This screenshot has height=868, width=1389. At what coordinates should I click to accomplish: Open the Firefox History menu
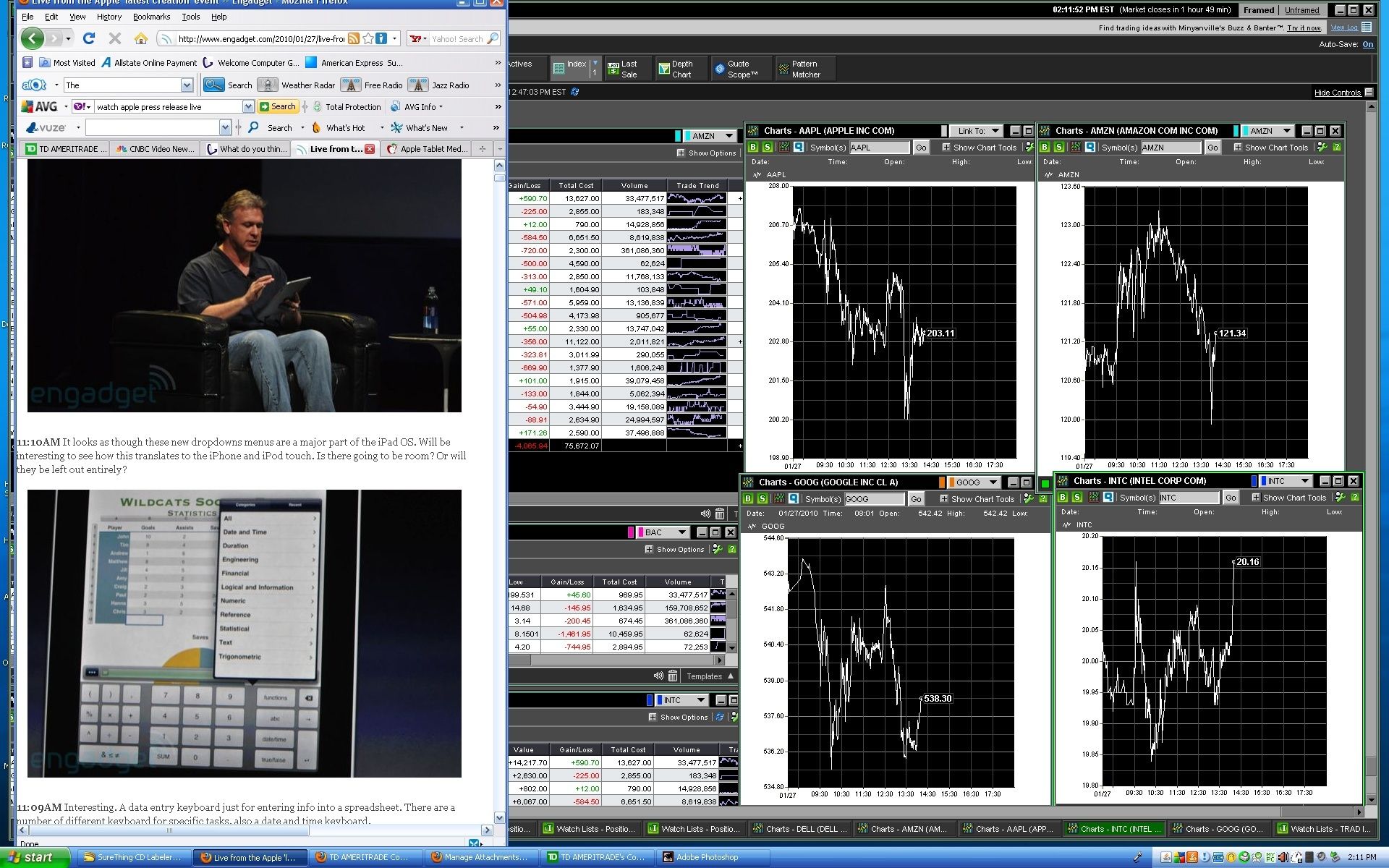coord(109,17)
